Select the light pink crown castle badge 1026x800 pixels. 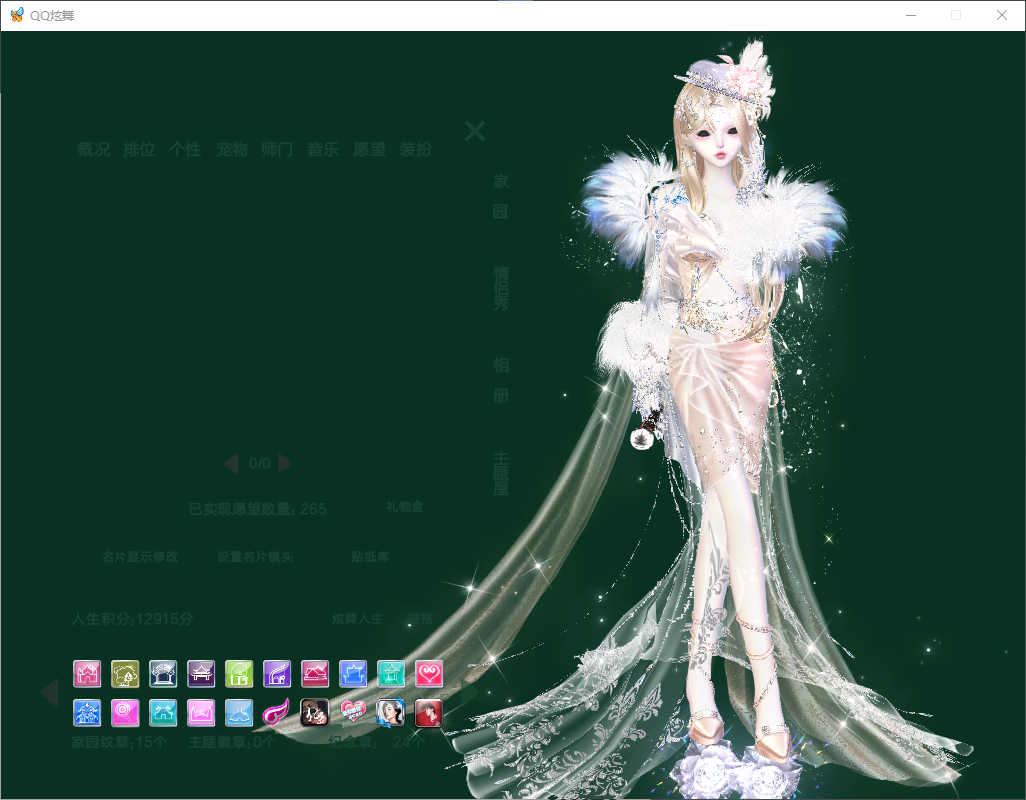pos(201,713)
